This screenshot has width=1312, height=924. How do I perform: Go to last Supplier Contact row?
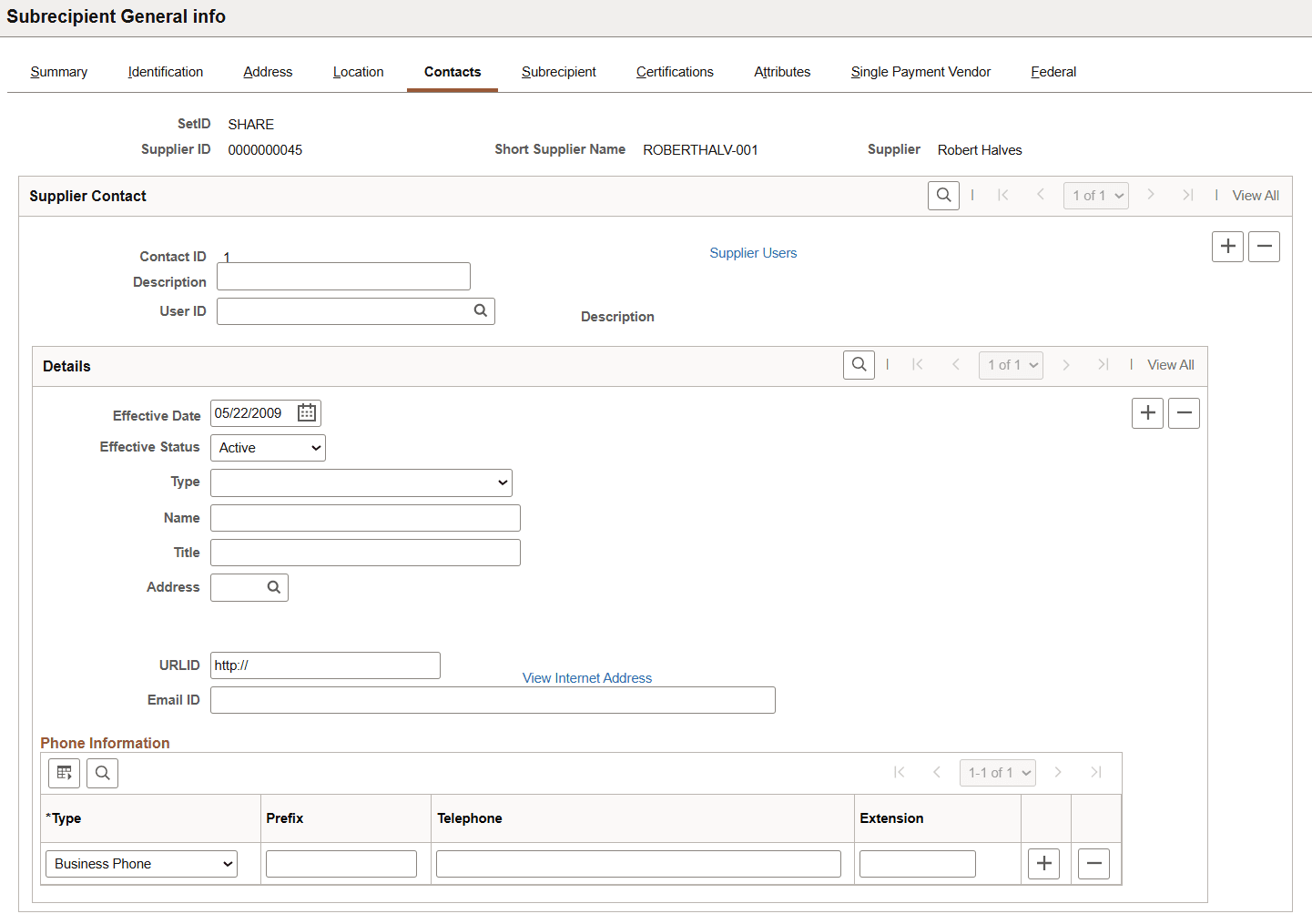(1188, 195)
